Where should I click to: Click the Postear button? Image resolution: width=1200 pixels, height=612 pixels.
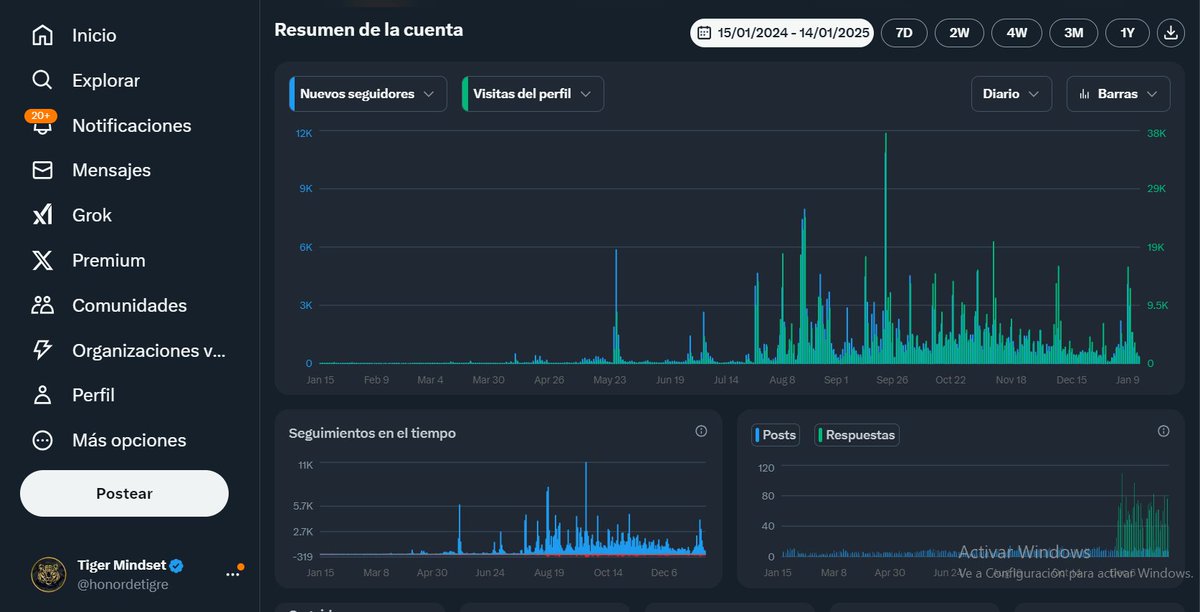pos(124,493)
